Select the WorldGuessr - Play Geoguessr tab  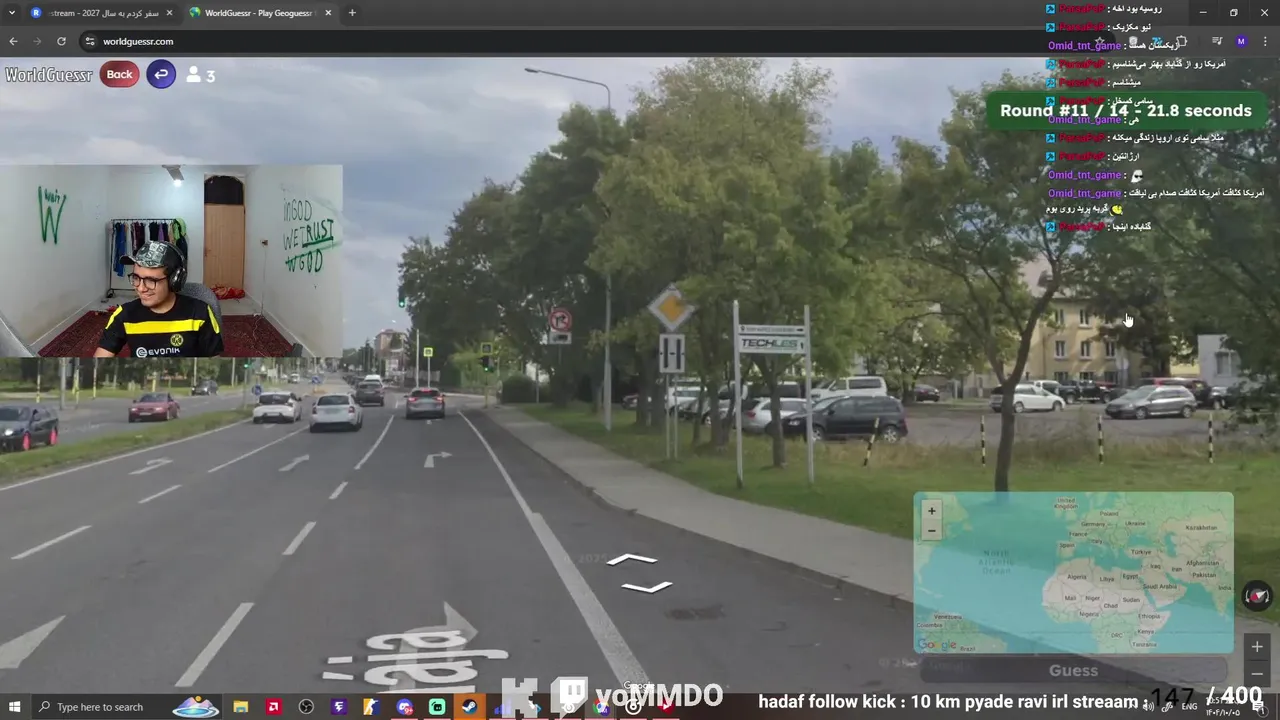coord(258,13)
